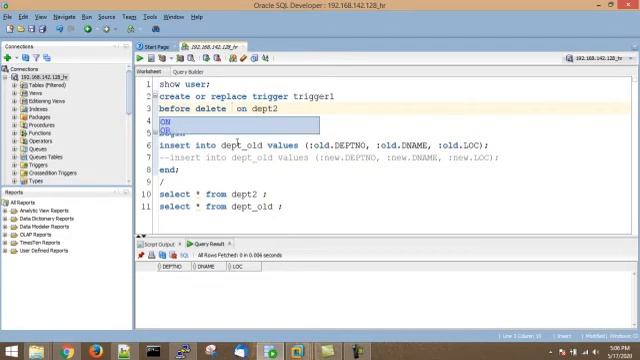Click the Filter funnel icon in Connections
The height and width of the screenshot is (360, 640).
click(36, 58)
